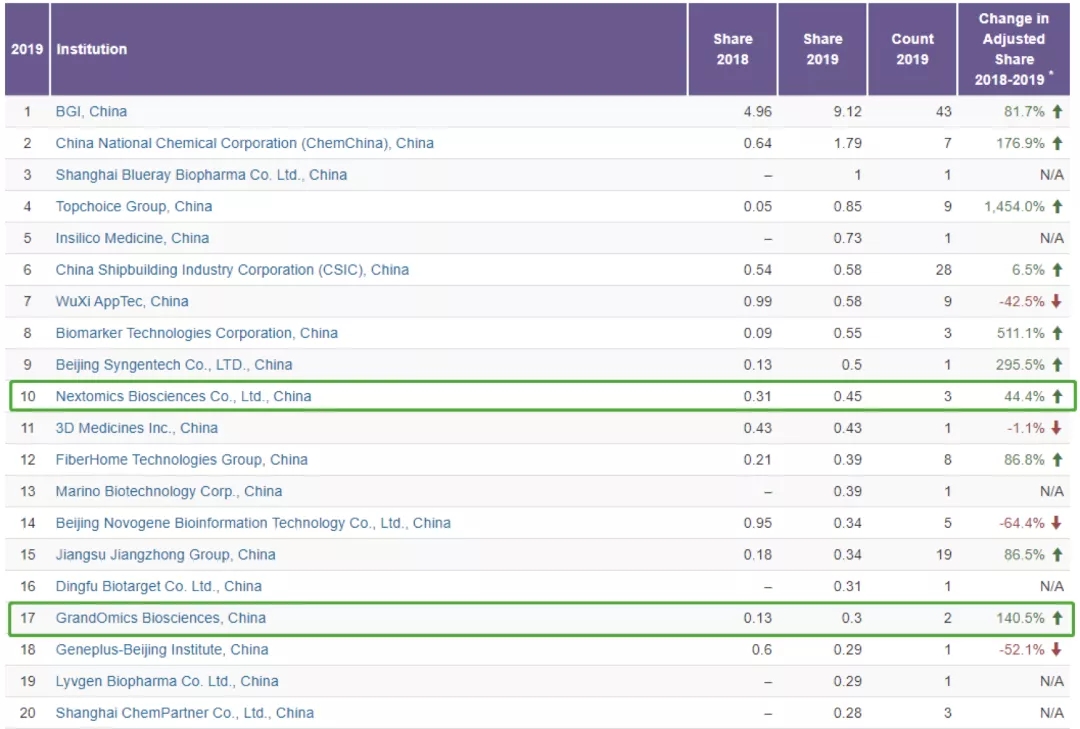Open Dingfu Biotarget Co. Ltd. link
This screenshot has height=729, width=1080.
coord(158,587)
